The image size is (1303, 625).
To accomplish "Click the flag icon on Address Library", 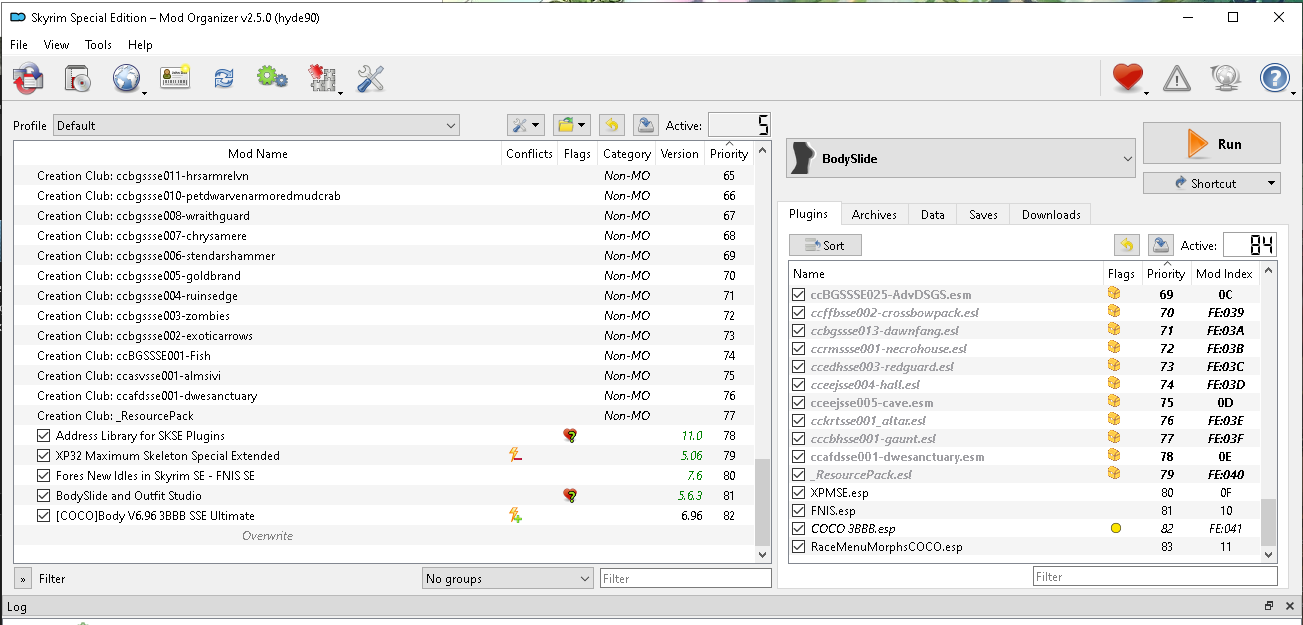I will click(x=570, y=436).
